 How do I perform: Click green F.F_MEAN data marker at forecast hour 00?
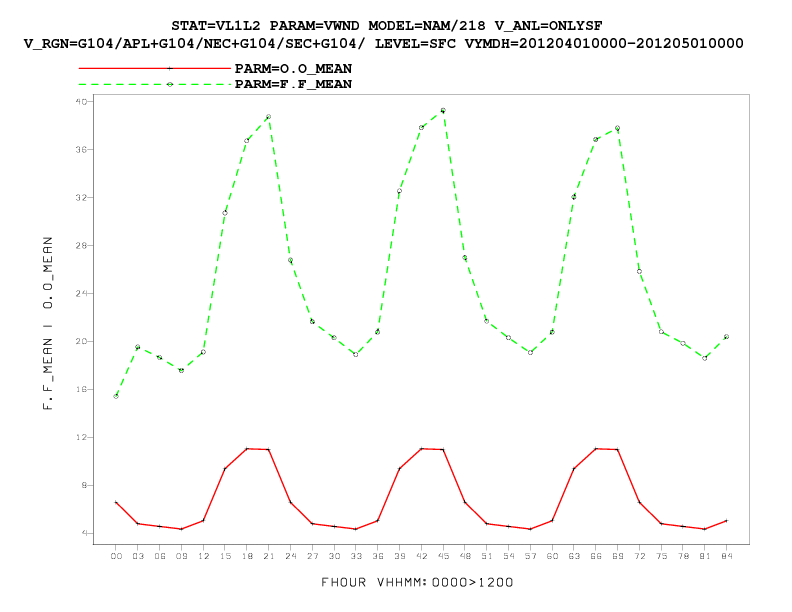pos(116,396)
